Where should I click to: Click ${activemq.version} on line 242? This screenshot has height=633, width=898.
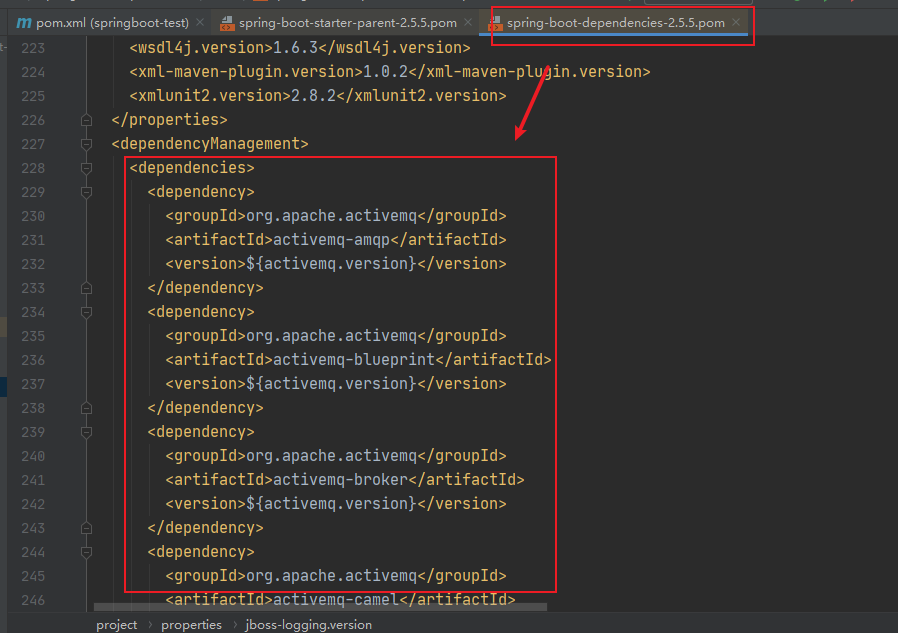[x=331, y=504]
